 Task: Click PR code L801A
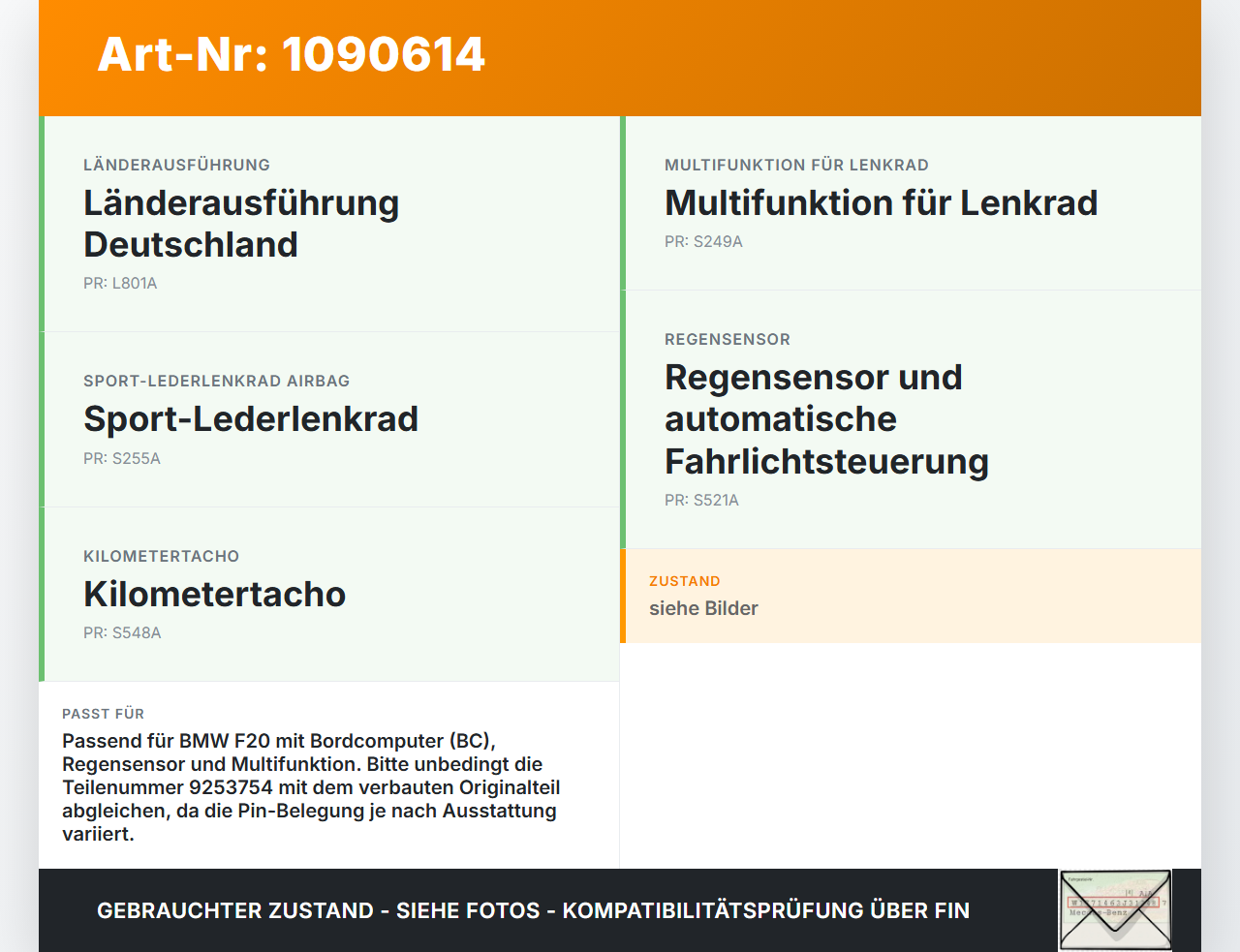pos(120,284)
